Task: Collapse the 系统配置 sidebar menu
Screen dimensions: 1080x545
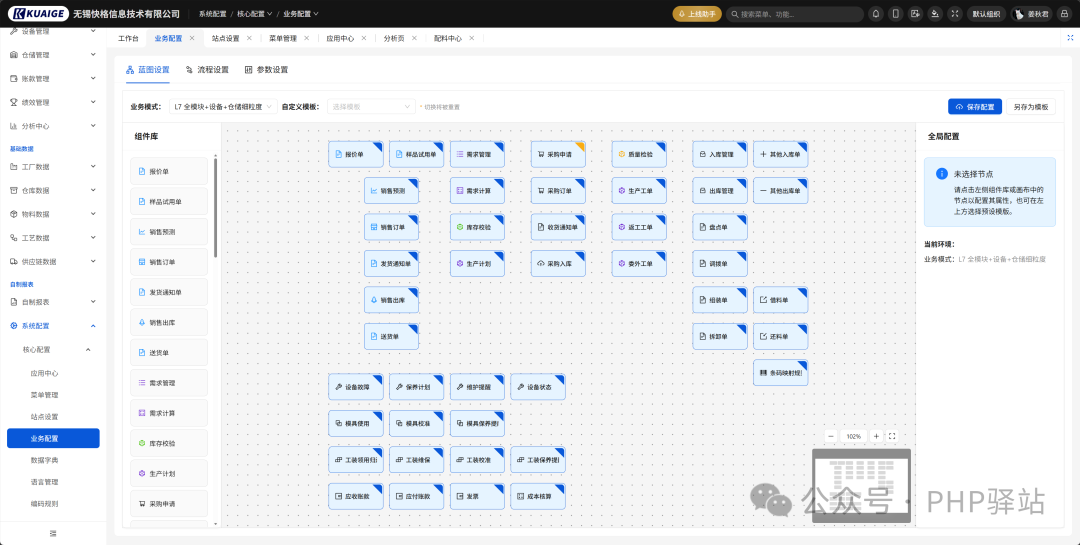Action: pyautogui.click(x=53, y=326)
